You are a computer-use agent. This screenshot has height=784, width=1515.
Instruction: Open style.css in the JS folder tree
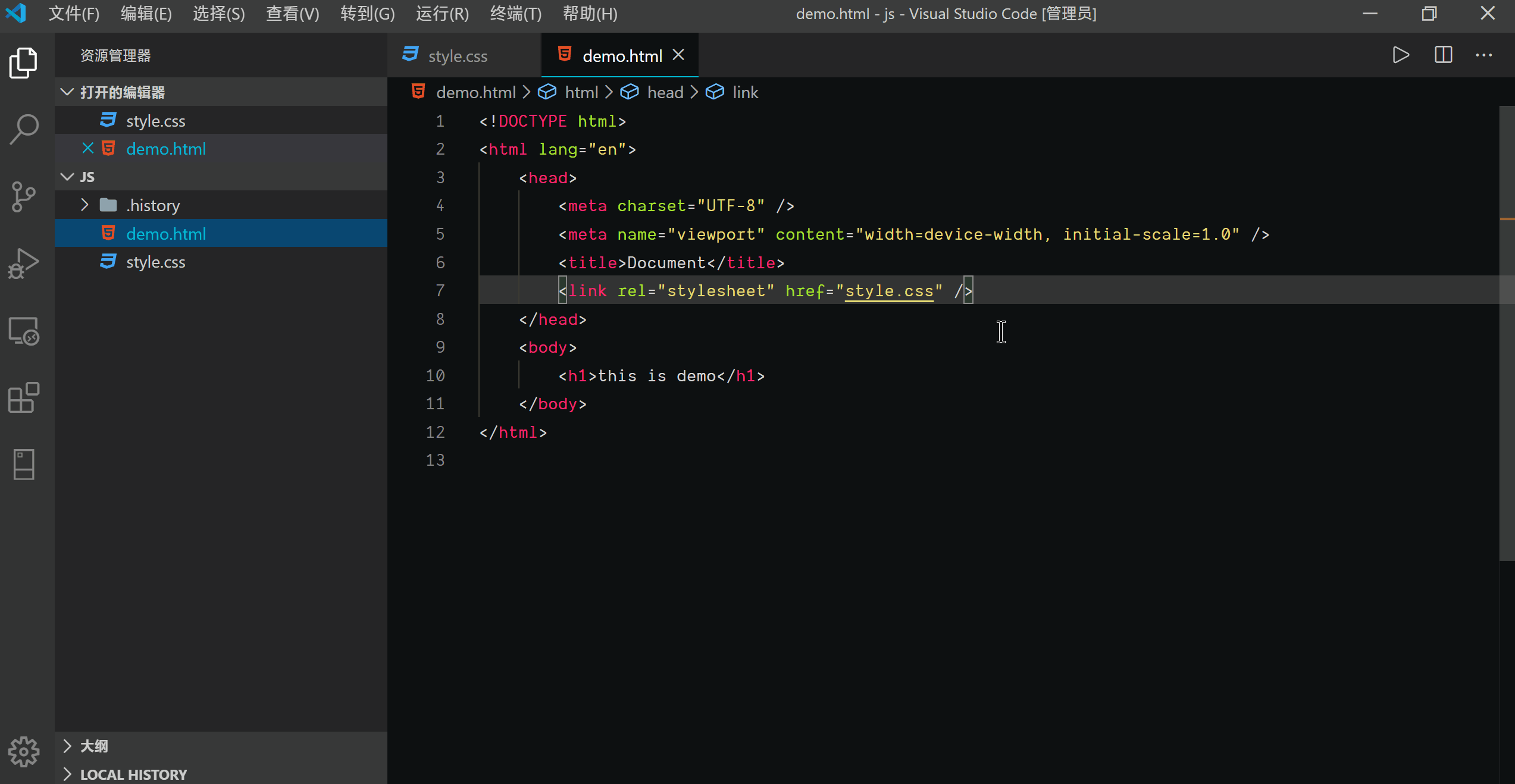pyautogui.click(x=155, y=262)
